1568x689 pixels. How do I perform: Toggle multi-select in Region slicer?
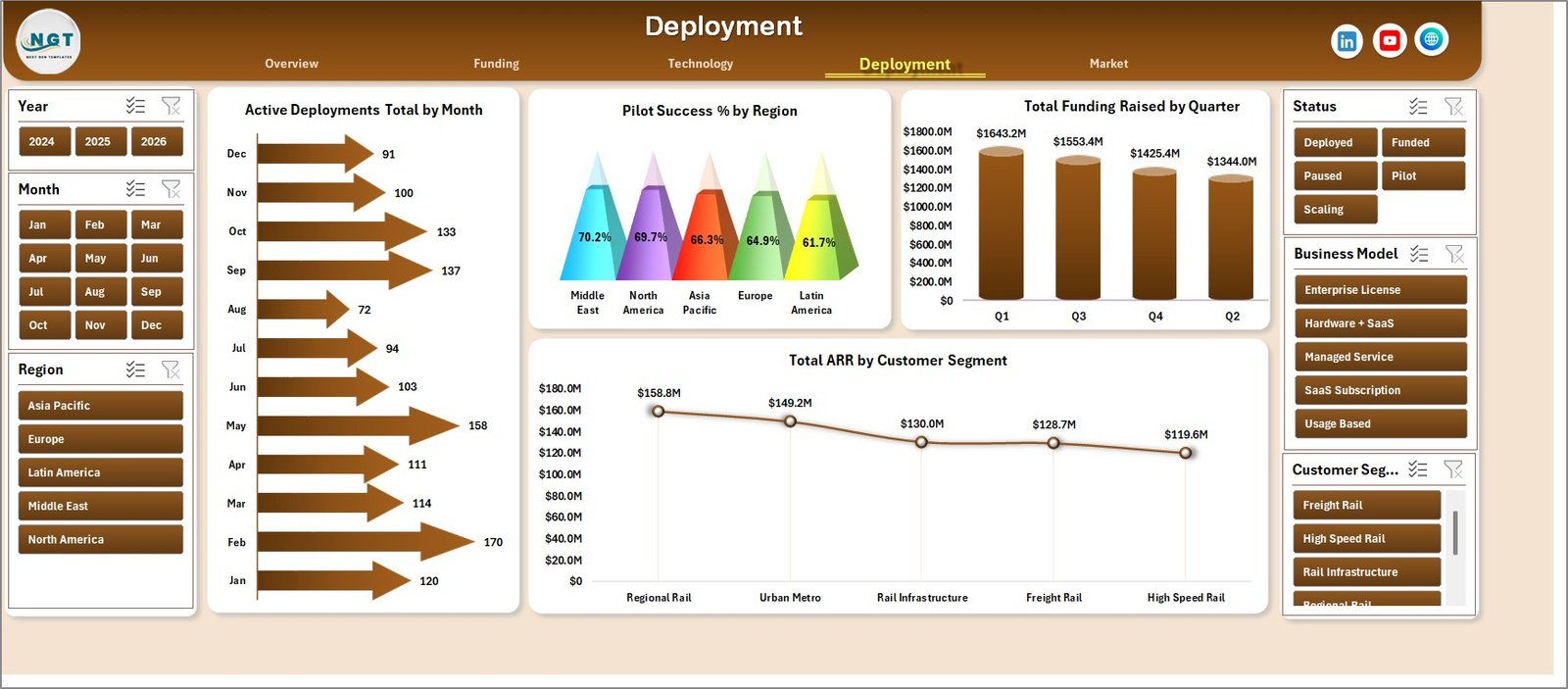135,369
